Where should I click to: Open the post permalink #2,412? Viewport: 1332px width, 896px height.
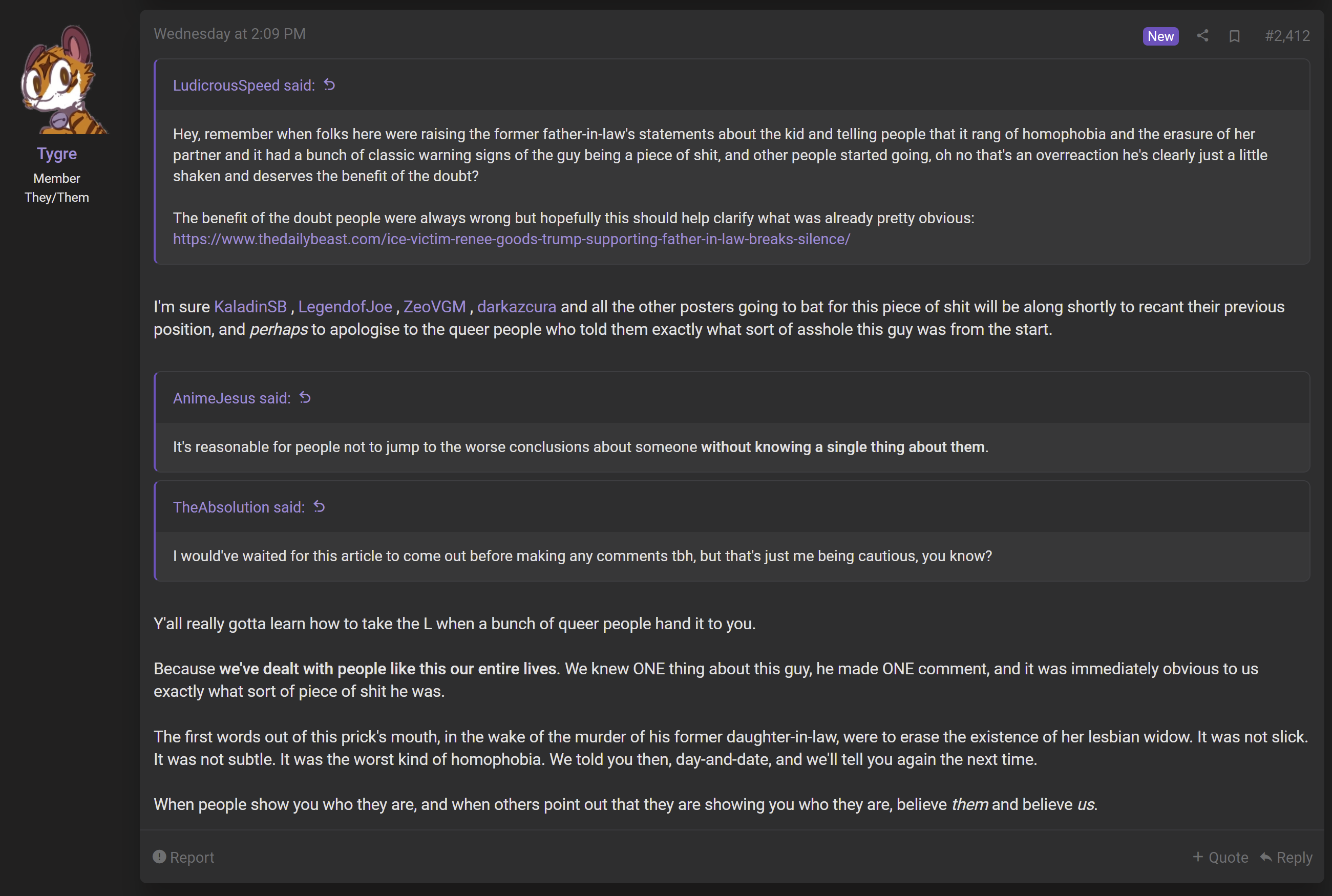pyautogui.click(x=1287, y=36)
